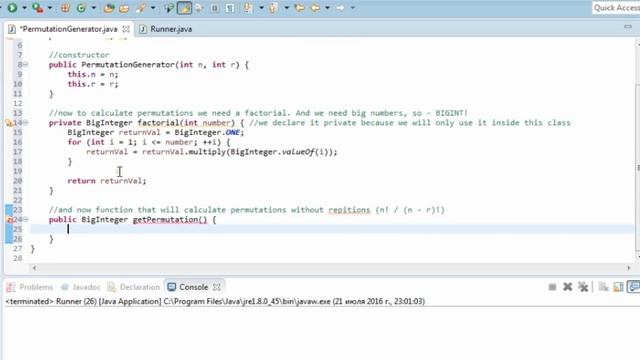Click the editor horizontal scrollbar right arrow
640x360 pixels.
pos(629,268)
